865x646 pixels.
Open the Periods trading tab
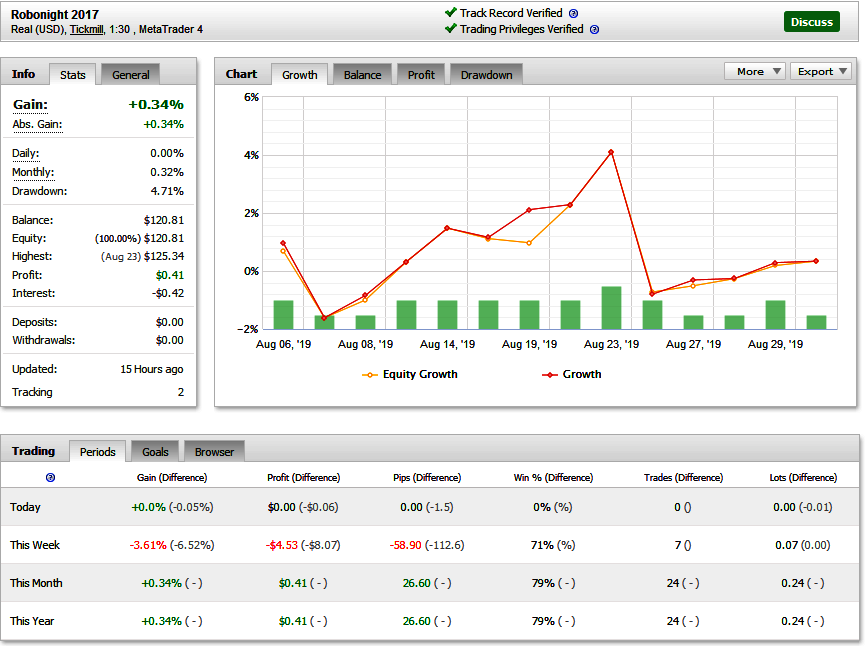98,452
